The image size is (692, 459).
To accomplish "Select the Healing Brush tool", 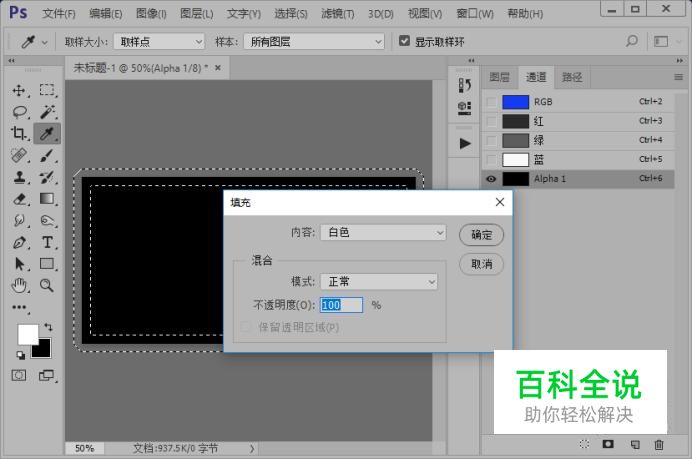I will coord(19,155).
